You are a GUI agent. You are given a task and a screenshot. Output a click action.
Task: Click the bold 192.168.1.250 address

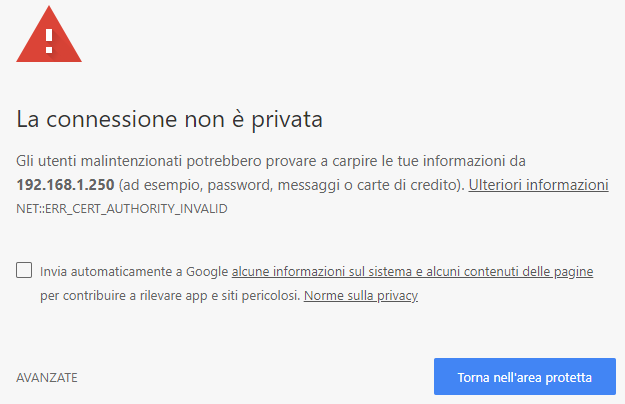coord(65,186)
